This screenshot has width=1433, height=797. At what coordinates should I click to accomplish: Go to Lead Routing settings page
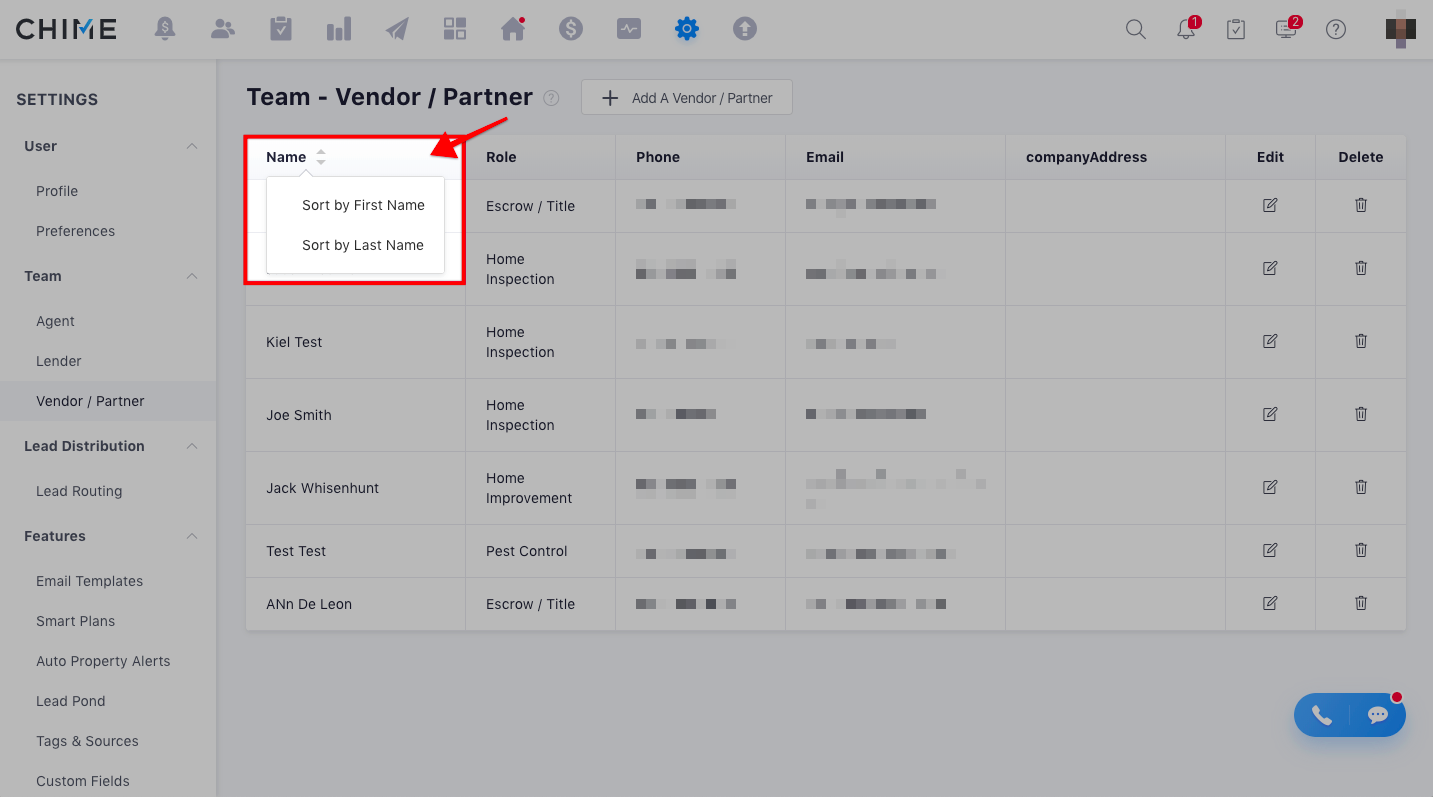[x=79, y=491]
